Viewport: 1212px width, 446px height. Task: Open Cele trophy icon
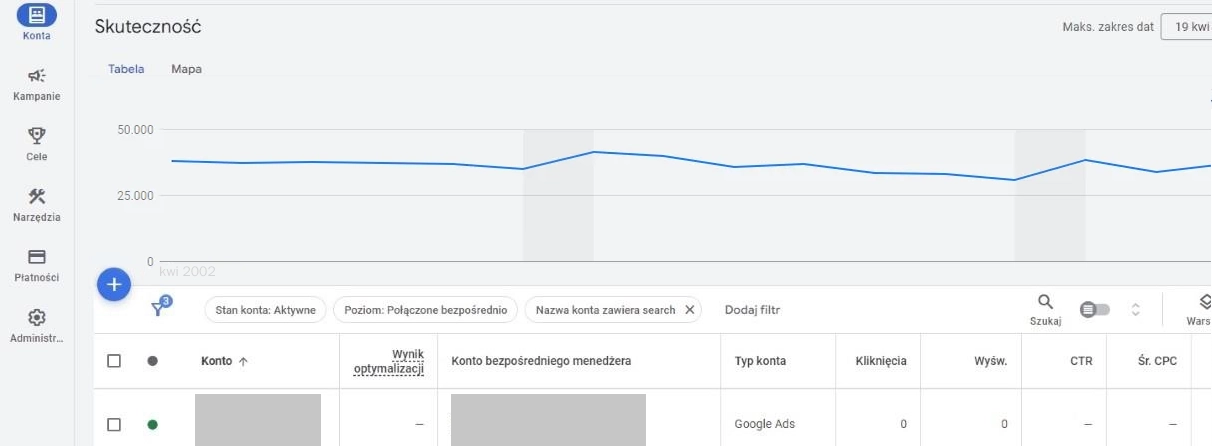click(36, 135)
